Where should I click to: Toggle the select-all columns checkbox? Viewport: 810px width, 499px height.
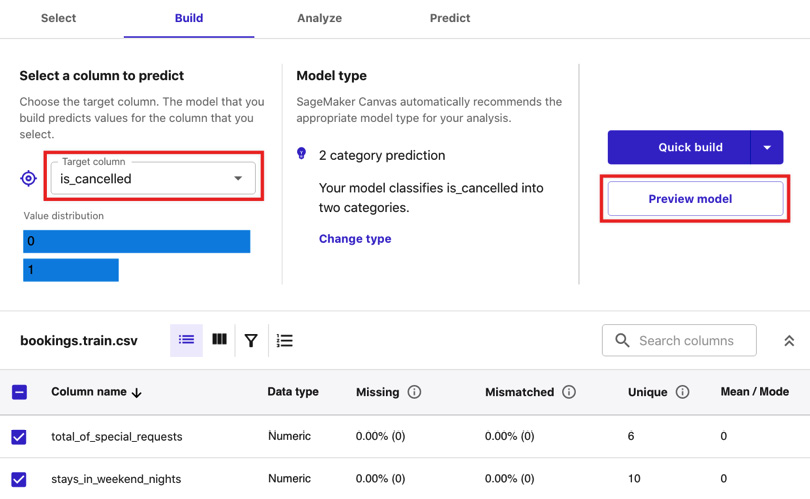pos(19,392)
